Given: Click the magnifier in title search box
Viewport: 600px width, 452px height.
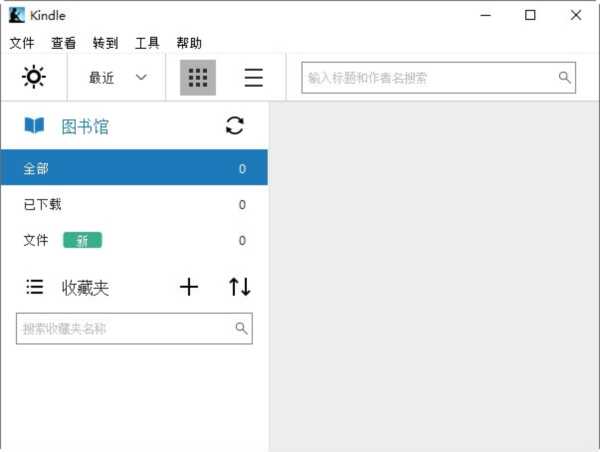Looking at the screenshot, I should (564, 77).
